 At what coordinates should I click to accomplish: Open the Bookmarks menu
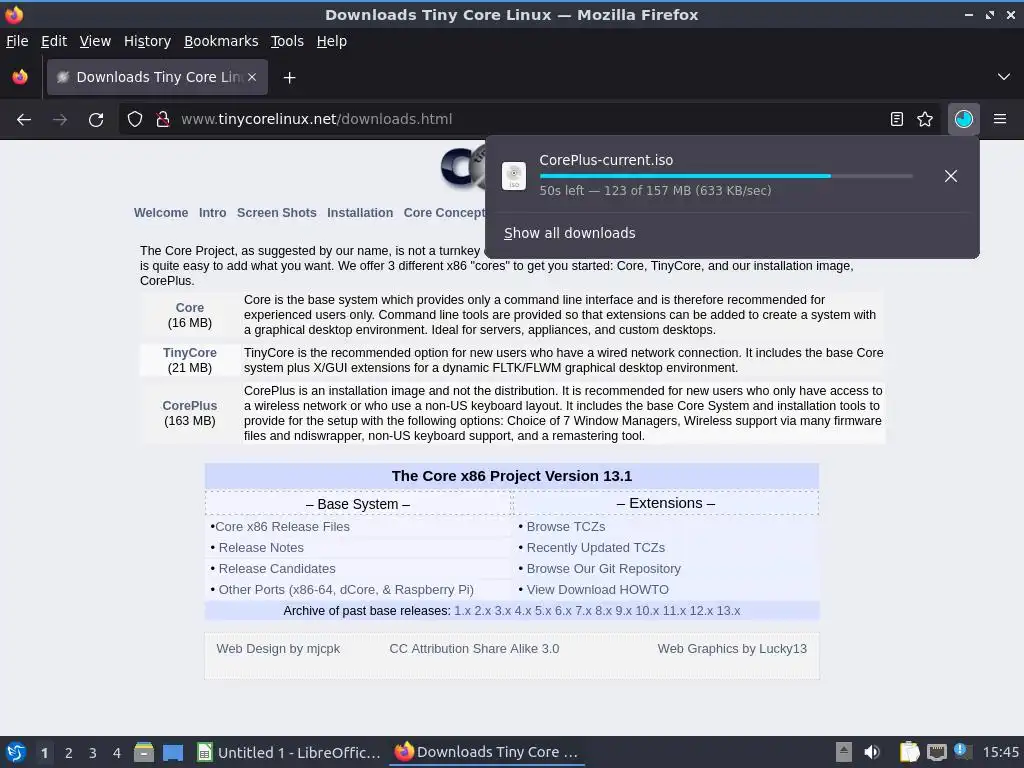[221, 41]
